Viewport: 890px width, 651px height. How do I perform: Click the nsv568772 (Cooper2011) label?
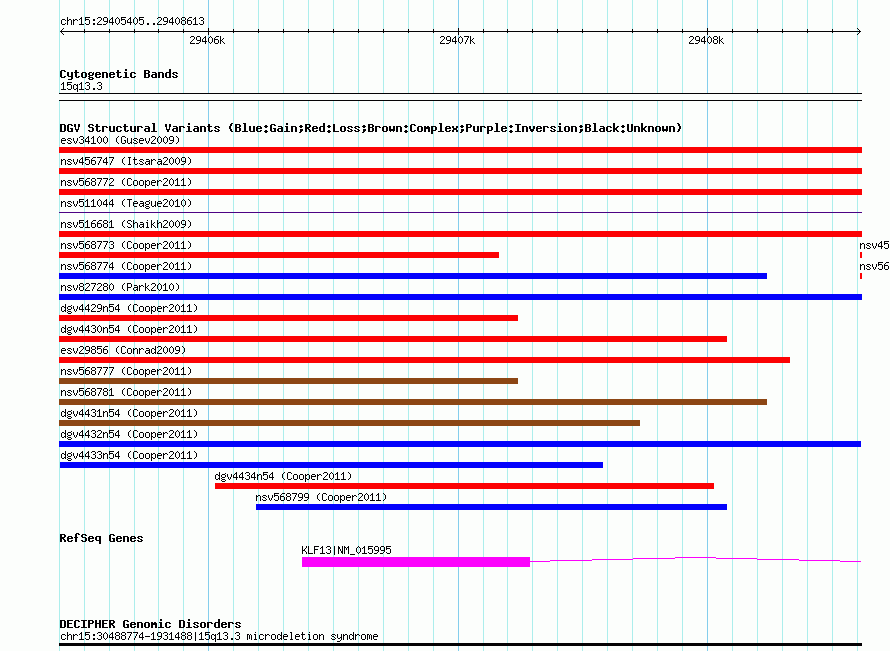(x=126, y=182)
